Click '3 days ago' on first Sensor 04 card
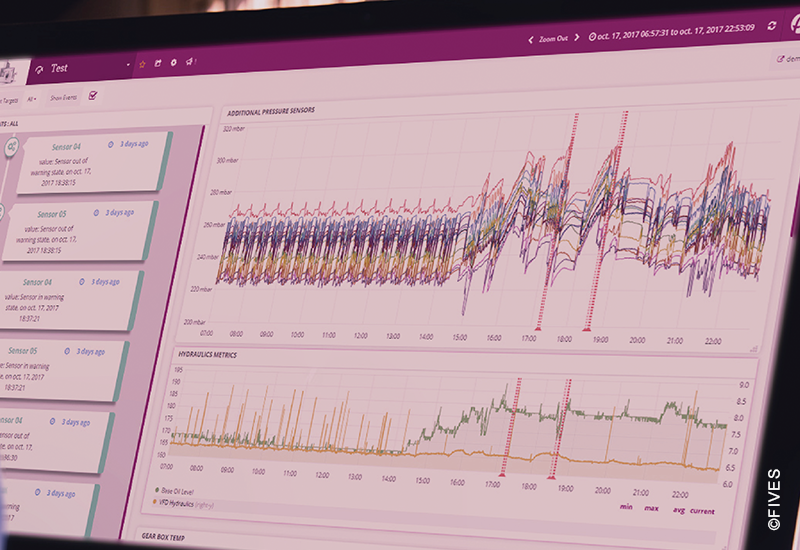 [134, 144]
